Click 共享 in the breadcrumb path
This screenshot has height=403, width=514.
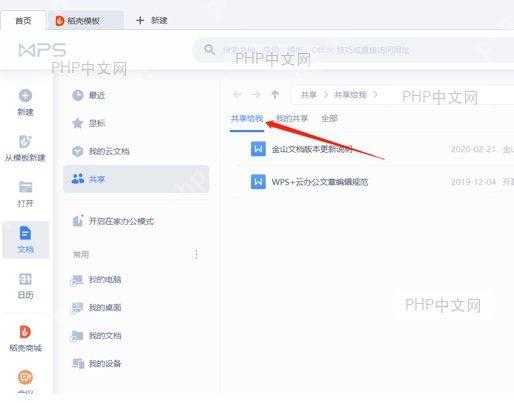309,95
